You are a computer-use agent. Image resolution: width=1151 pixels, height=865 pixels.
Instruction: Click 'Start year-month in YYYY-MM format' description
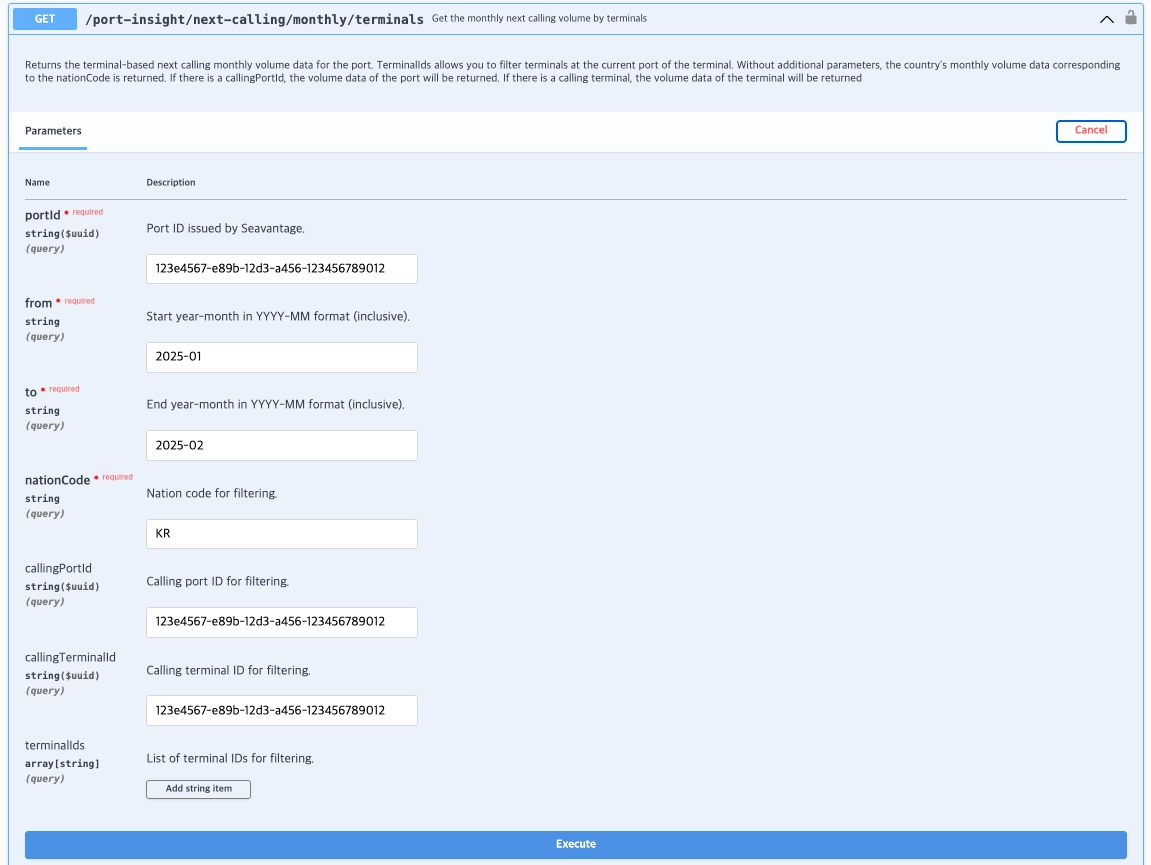(x=277, y=316)
